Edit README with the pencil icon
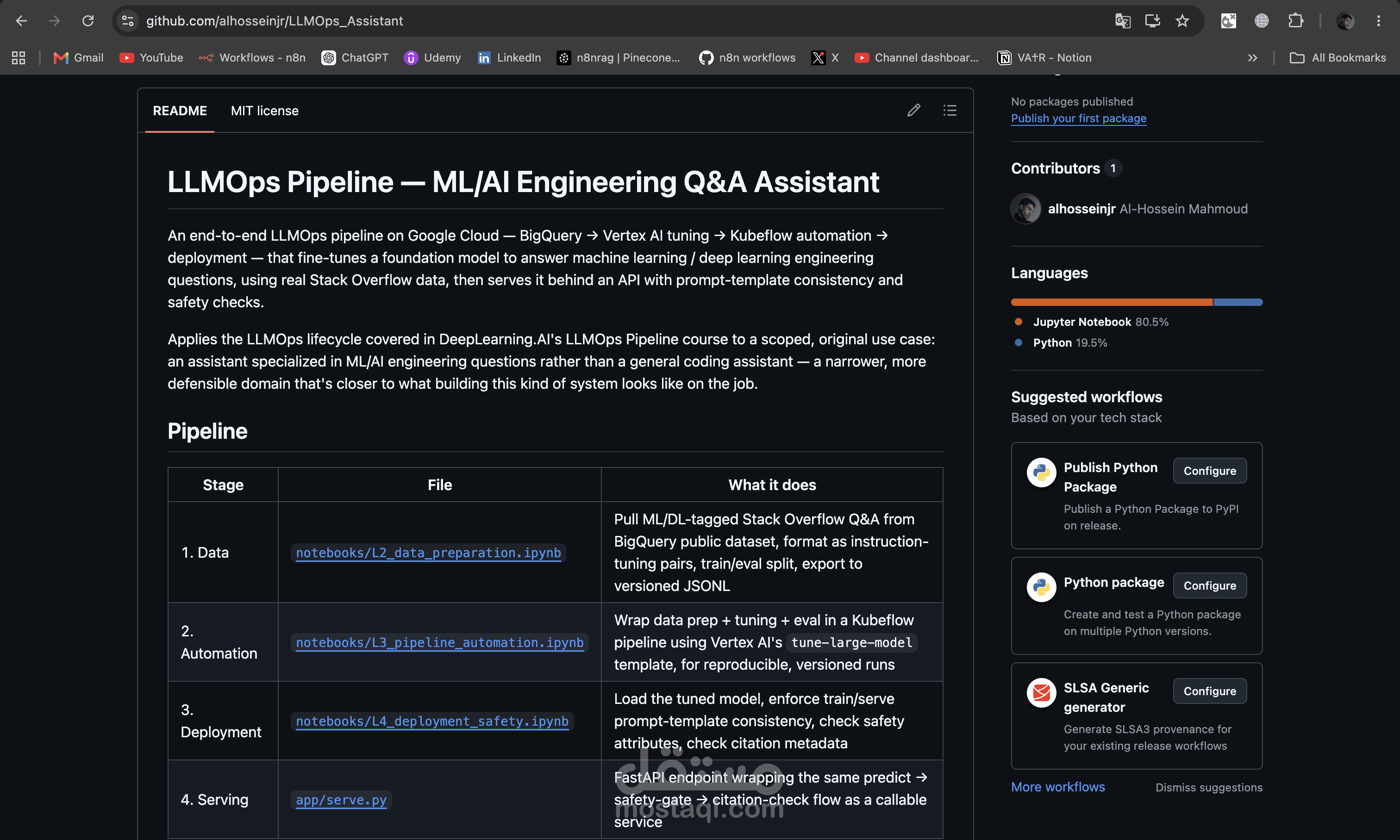Image resolution: width=1400 pixels, height=840 pixels. tap(913, 110)
